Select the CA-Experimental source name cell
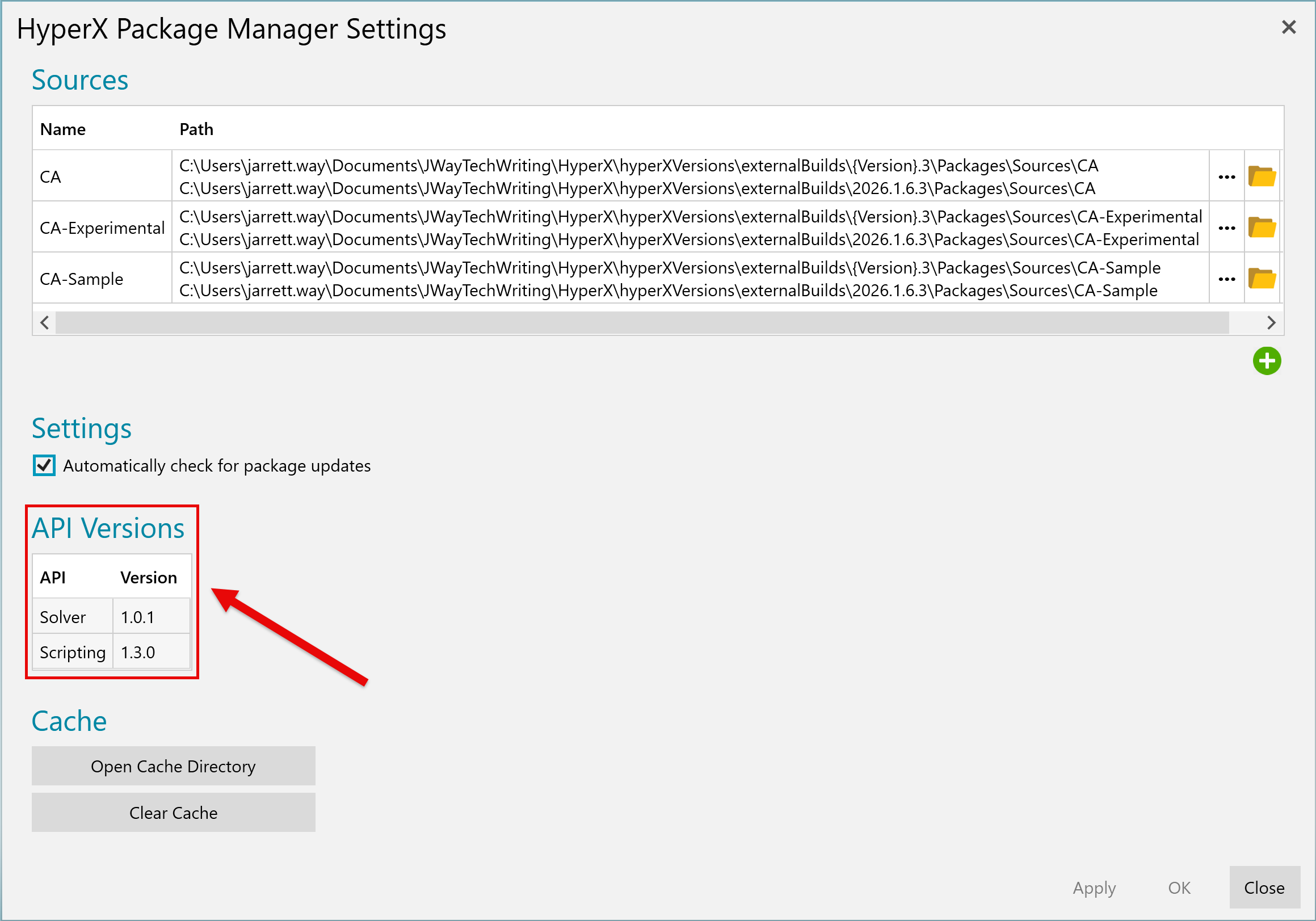Screen dimensions: 1316x921 (x=102, y=228)
